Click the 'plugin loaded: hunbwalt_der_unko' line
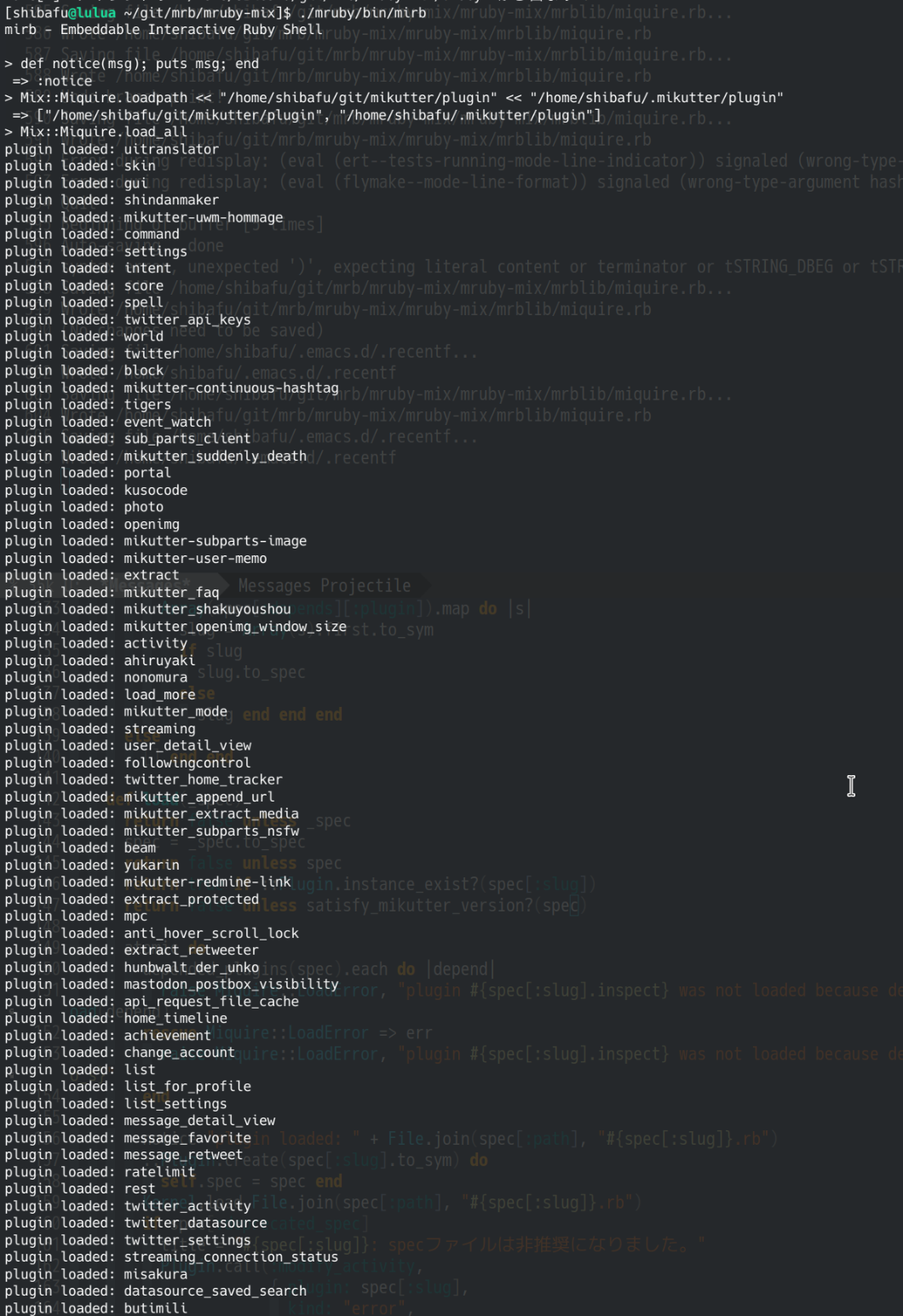Screen dimensions: 903x1316 132,967
